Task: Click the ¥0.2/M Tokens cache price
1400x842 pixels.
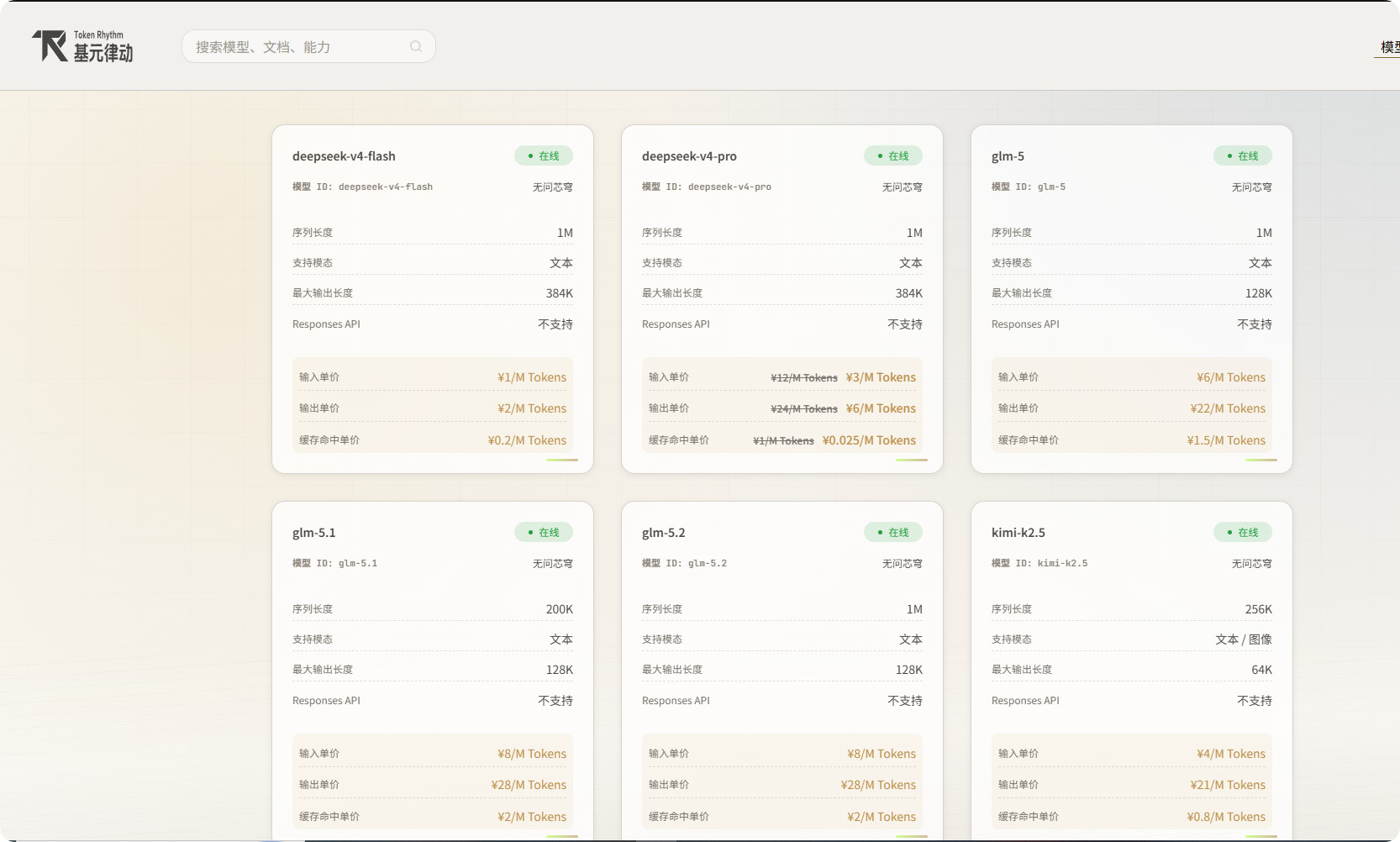Action: [x=527, y=440]
